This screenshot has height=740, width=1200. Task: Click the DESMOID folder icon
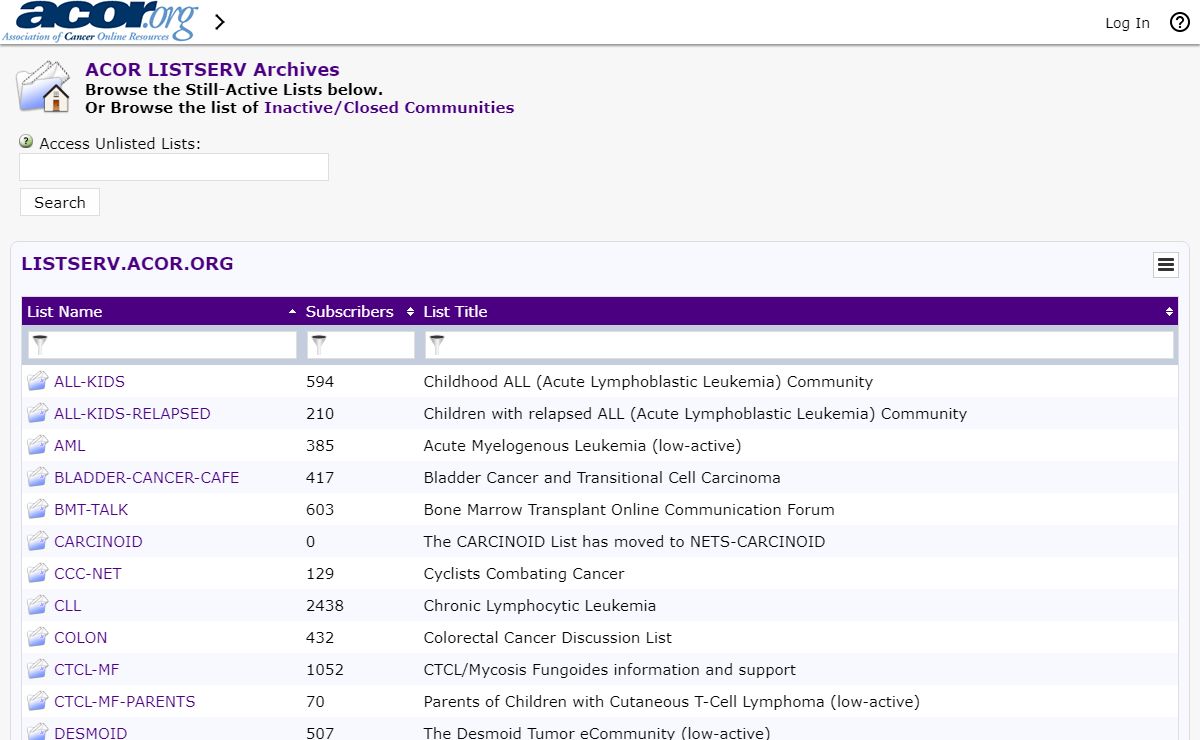[38, 731]
